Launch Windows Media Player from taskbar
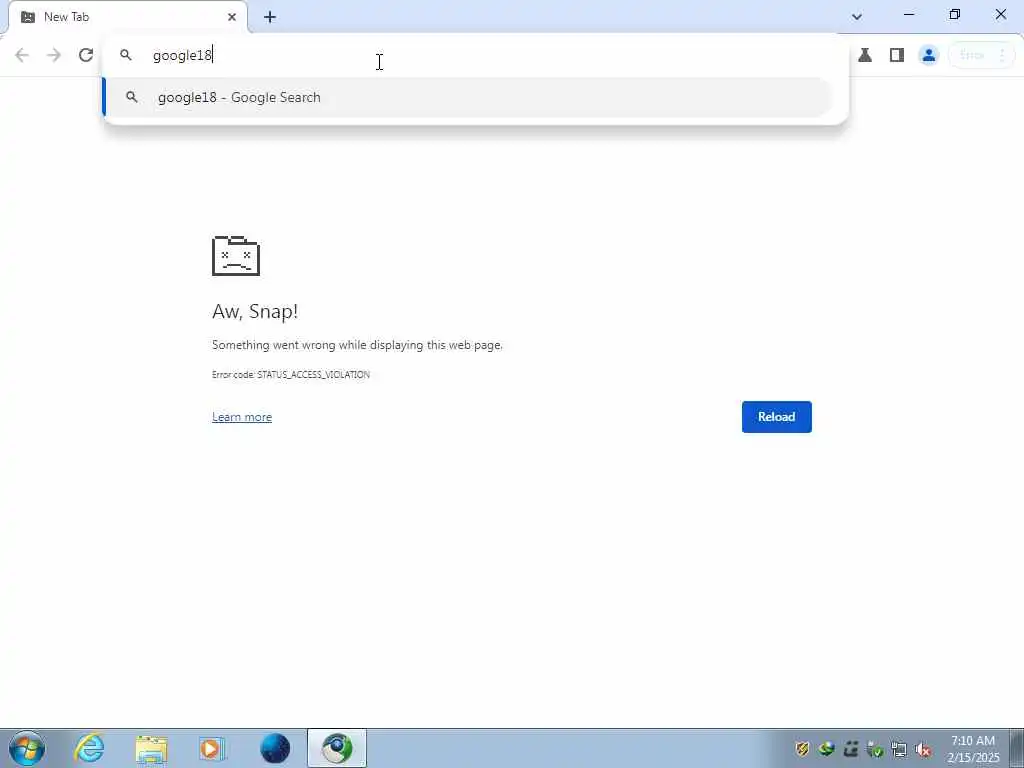 click(213, 748)
